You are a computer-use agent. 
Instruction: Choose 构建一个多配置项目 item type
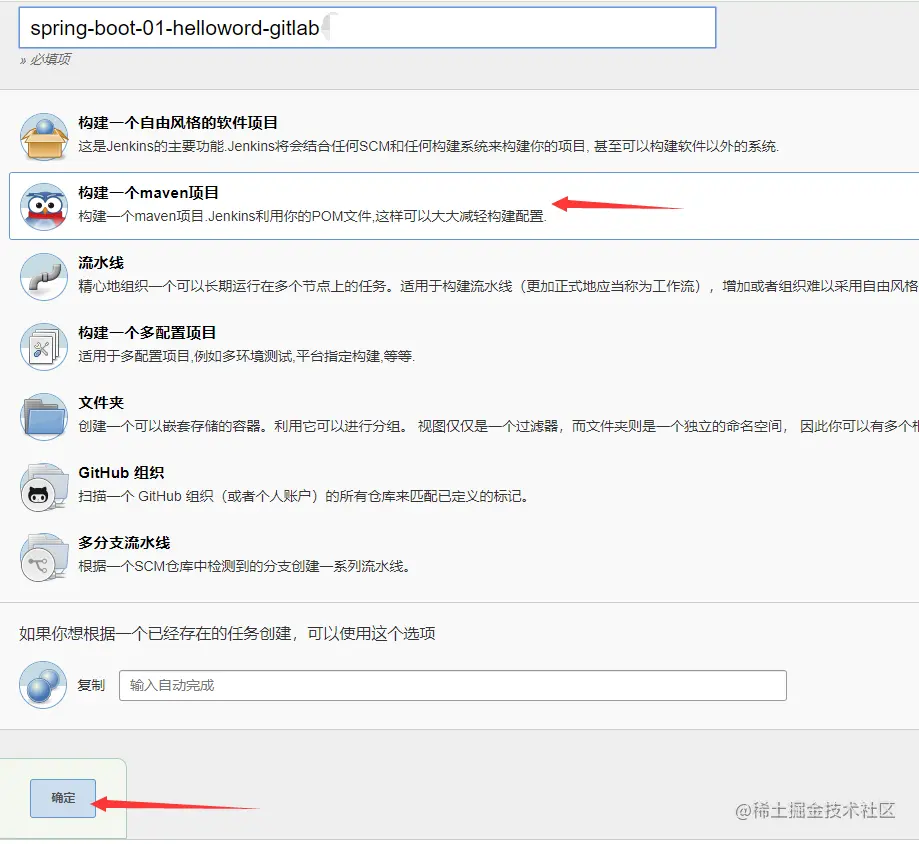147,332
